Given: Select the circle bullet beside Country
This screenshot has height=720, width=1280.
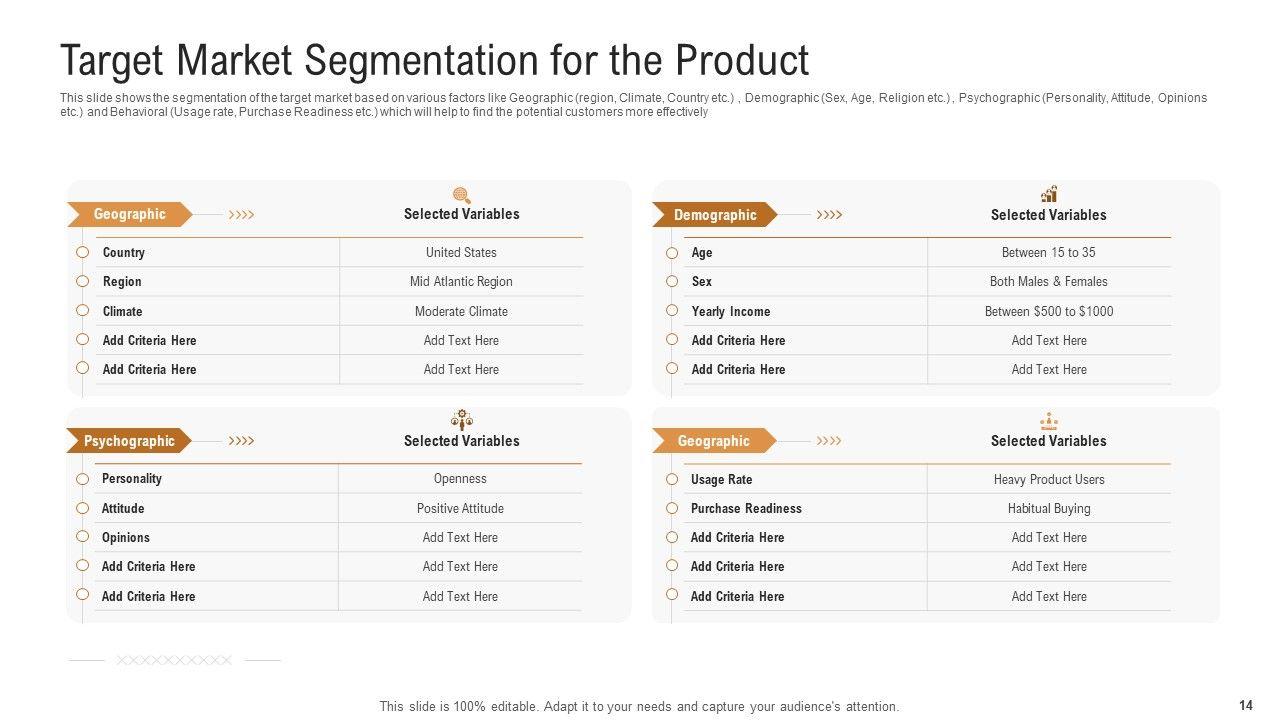Looking at the screenshot, I should pos(83,253).
